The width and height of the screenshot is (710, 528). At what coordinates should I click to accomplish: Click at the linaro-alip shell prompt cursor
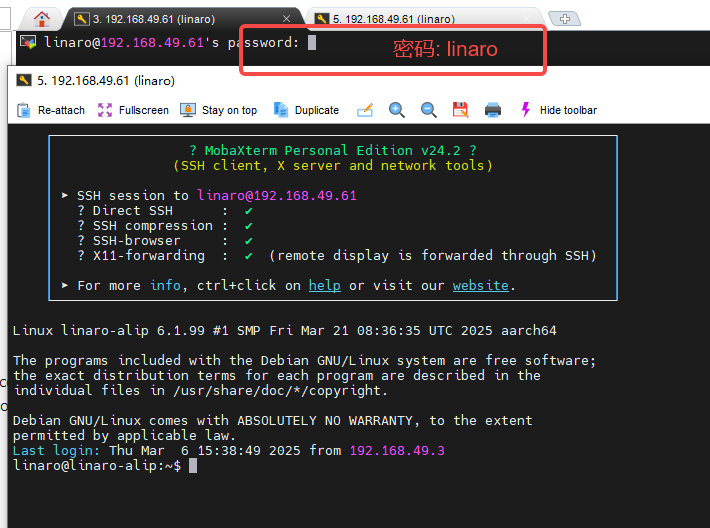193,466
